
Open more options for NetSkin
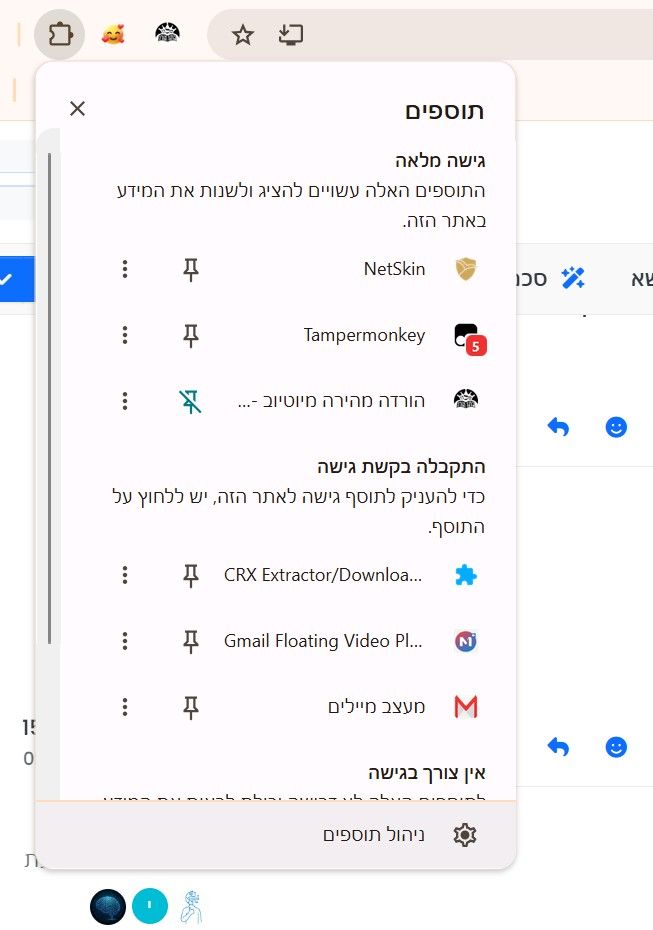click(x=125, y=269)
